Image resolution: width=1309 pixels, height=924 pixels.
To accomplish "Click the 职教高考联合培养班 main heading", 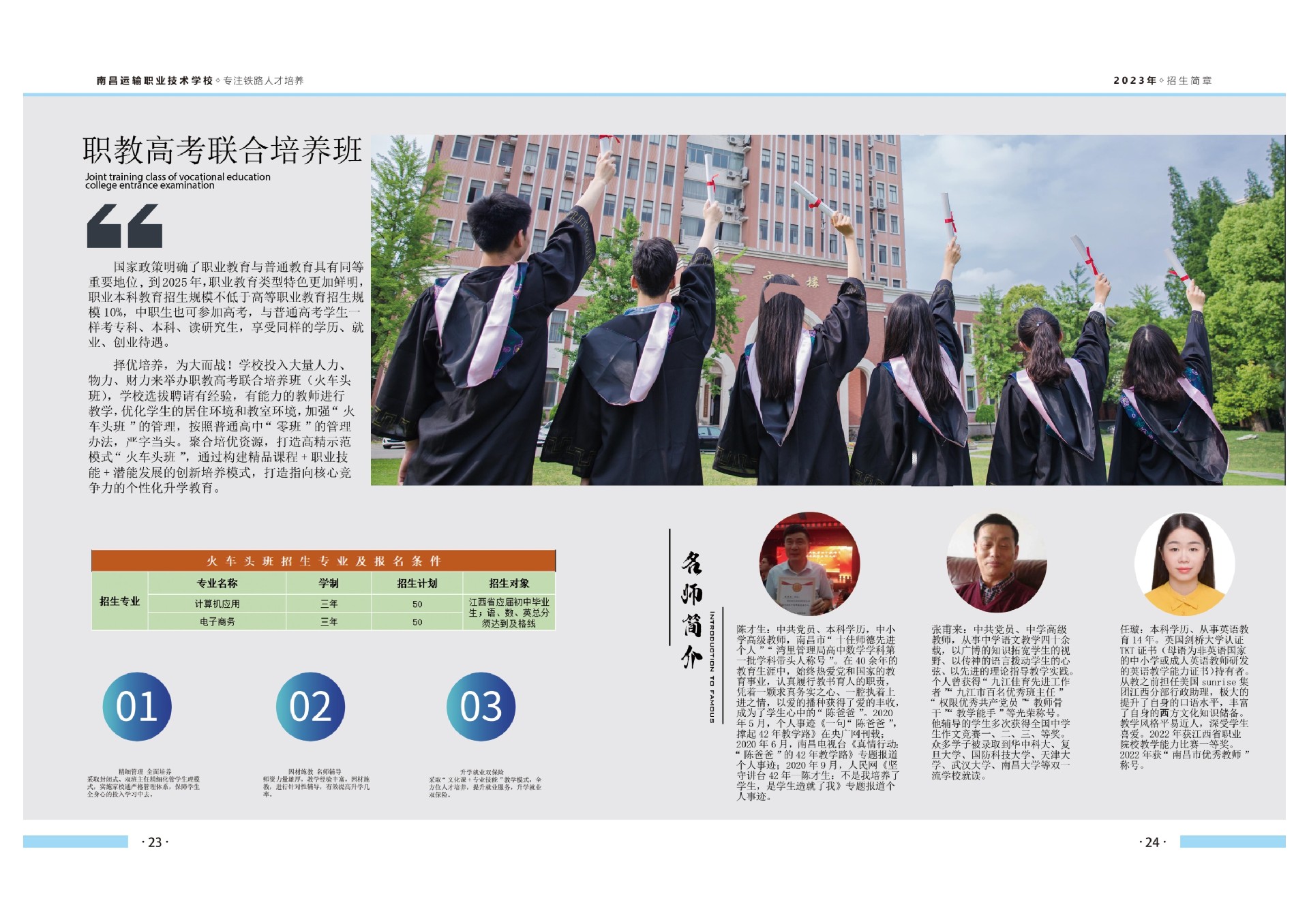I will (222, 151).
